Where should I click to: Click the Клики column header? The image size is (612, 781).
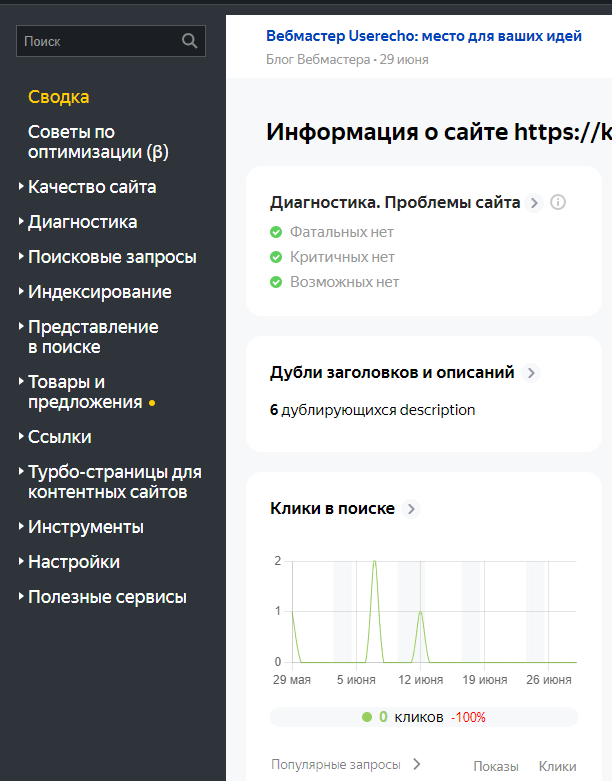(558, 767)
